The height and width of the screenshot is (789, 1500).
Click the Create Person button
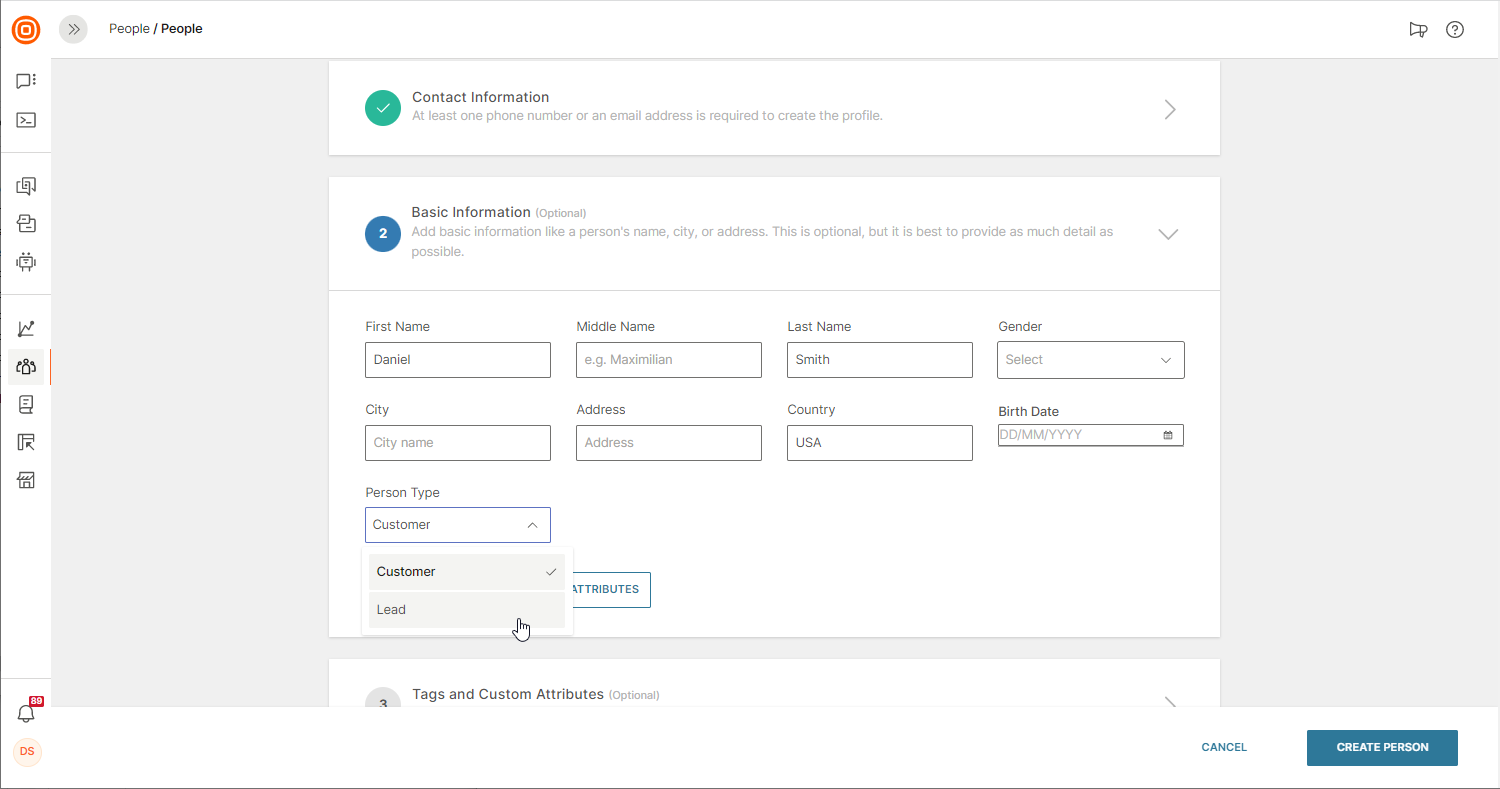point(1381,747)
